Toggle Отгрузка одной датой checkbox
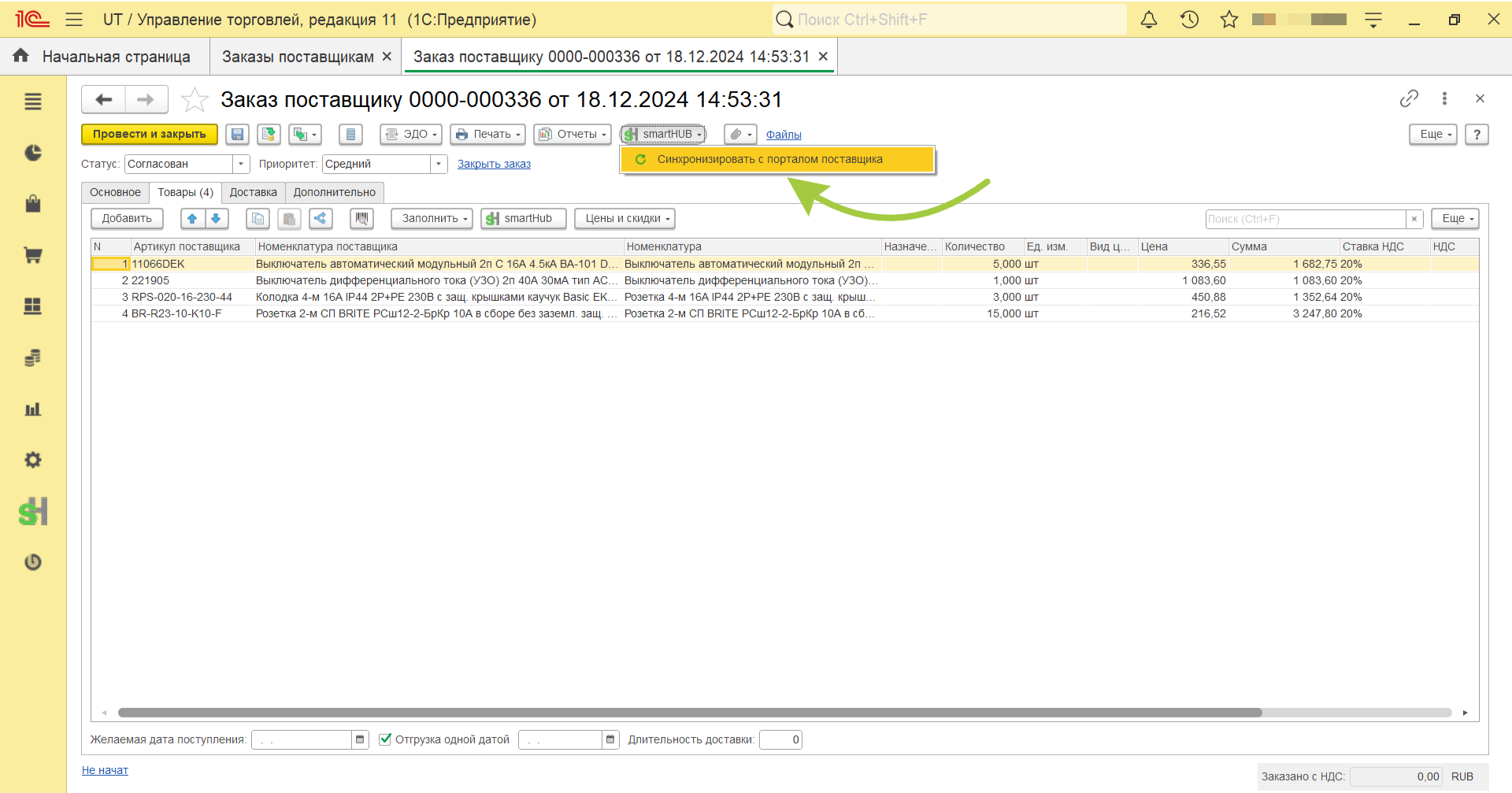Image resolution: width=1512 pixels, height=793 pixels. pyautogui.click(x=385, y=739)
